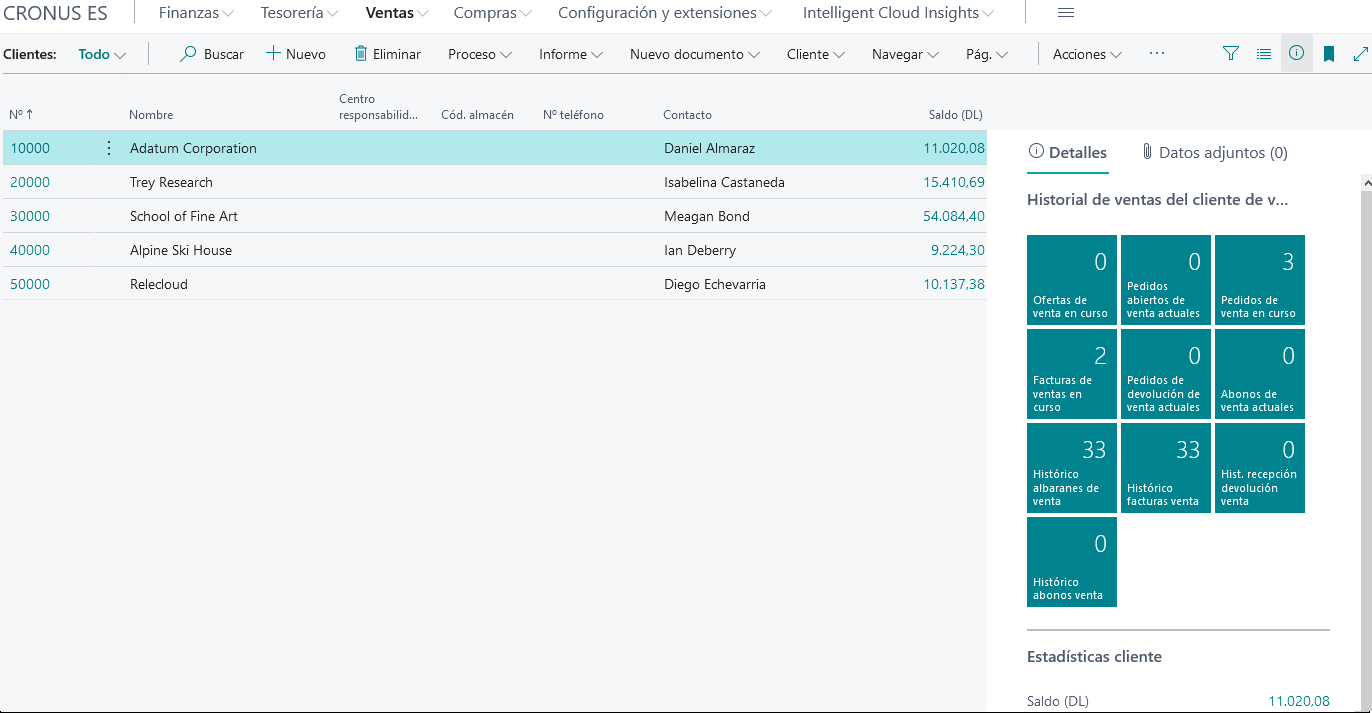The image size is (1372, 713).
Task: Switch list layout view icon
Action: tap(1264, 54)
